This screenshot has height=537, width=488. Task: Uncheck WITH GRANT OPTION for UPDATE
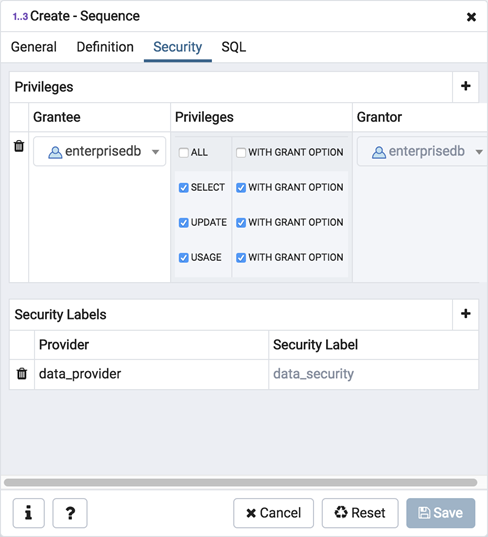241,223
